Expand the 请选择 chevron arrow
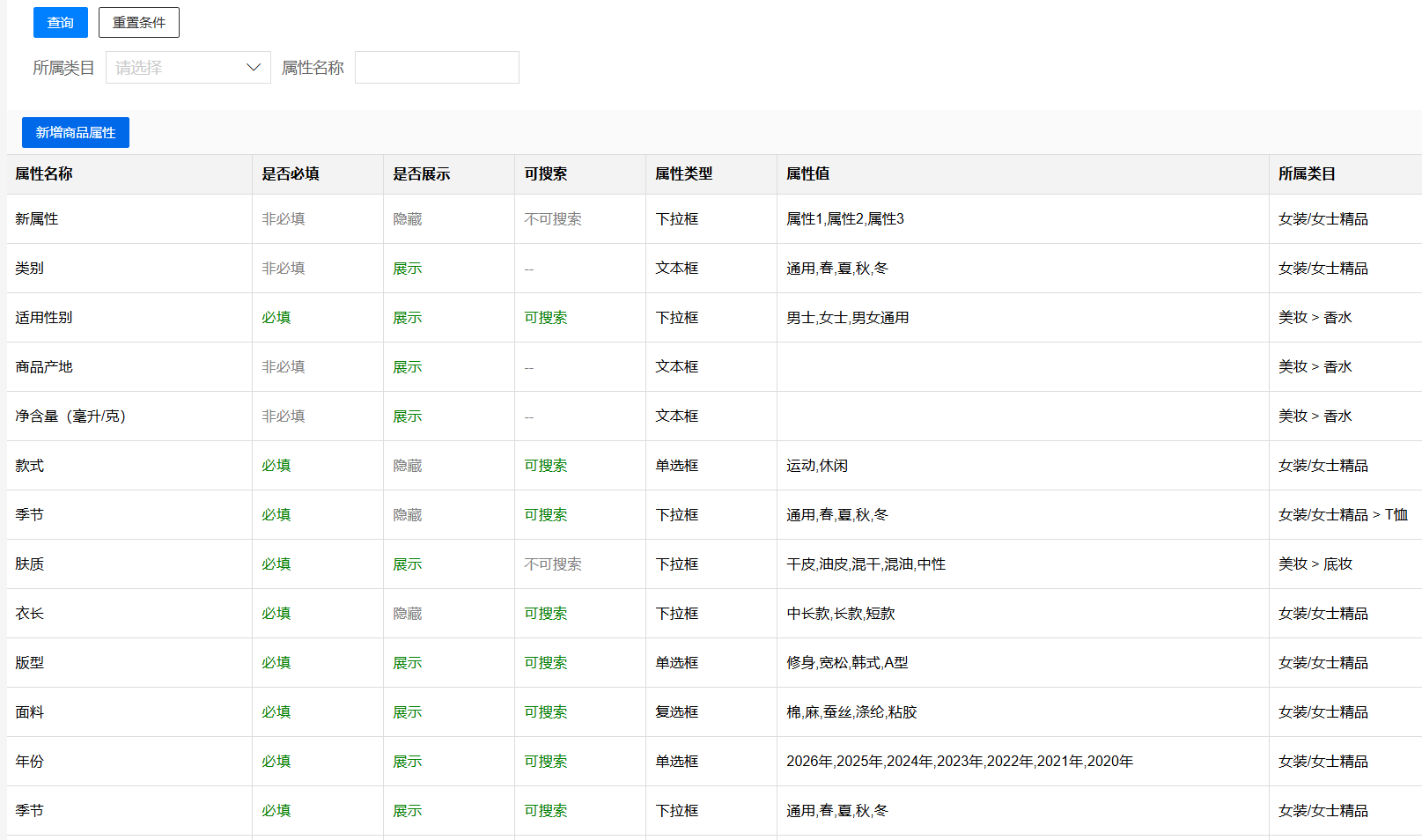This screenshot has width=1422, height=840. 254,68
